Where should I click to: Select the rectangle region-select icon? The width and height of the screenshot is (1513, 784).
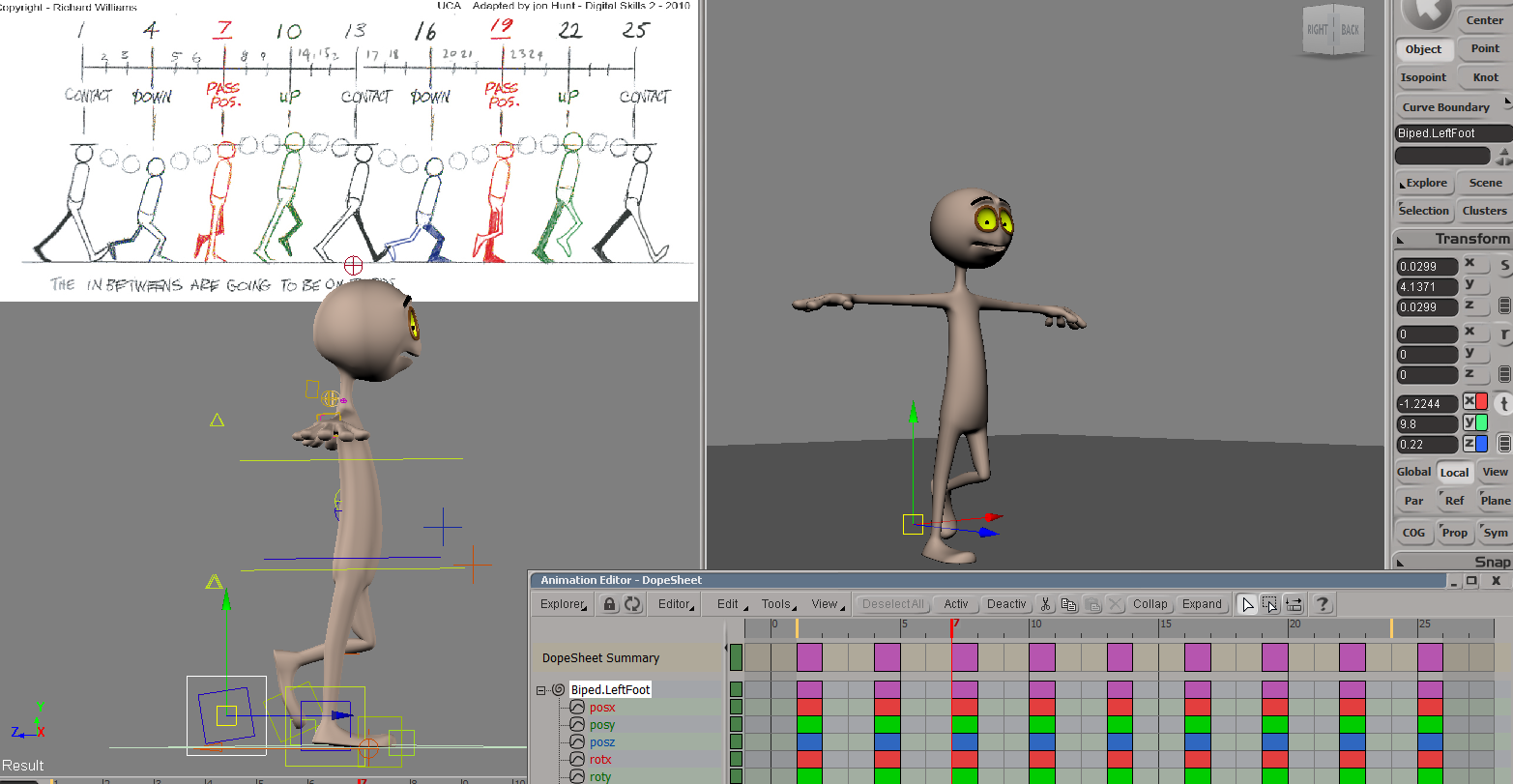1270,603
